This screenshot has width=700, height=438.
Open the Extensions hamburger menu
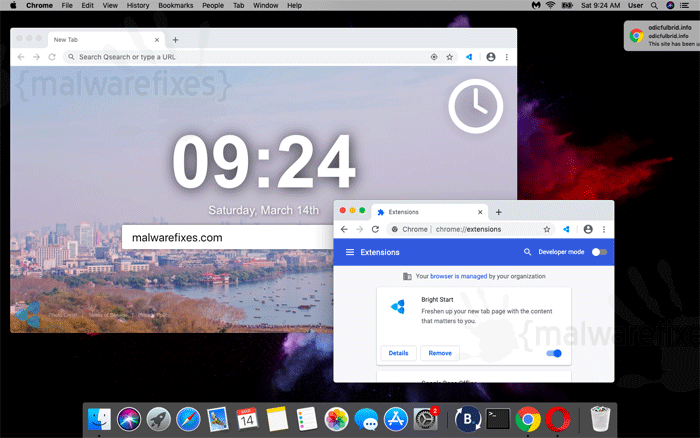tap(350, 252)
